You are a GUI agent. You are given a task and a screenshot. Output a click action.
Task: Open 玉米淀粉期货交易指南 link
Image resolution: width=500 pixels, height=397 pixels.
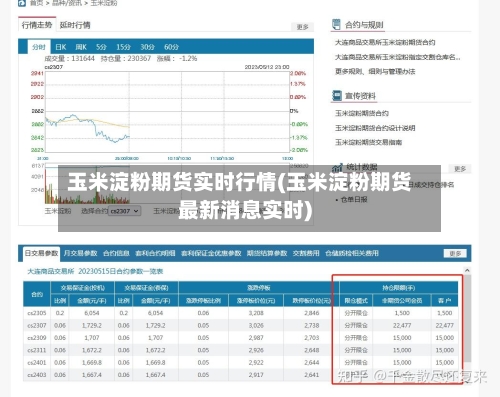(x=368, y=142)
